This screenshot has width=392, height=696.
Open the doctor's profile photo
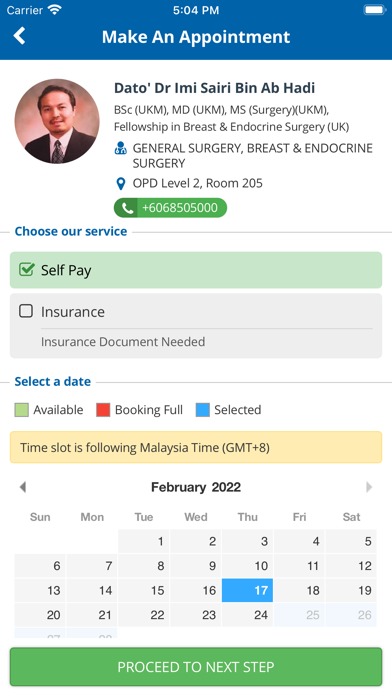(57, 122)
